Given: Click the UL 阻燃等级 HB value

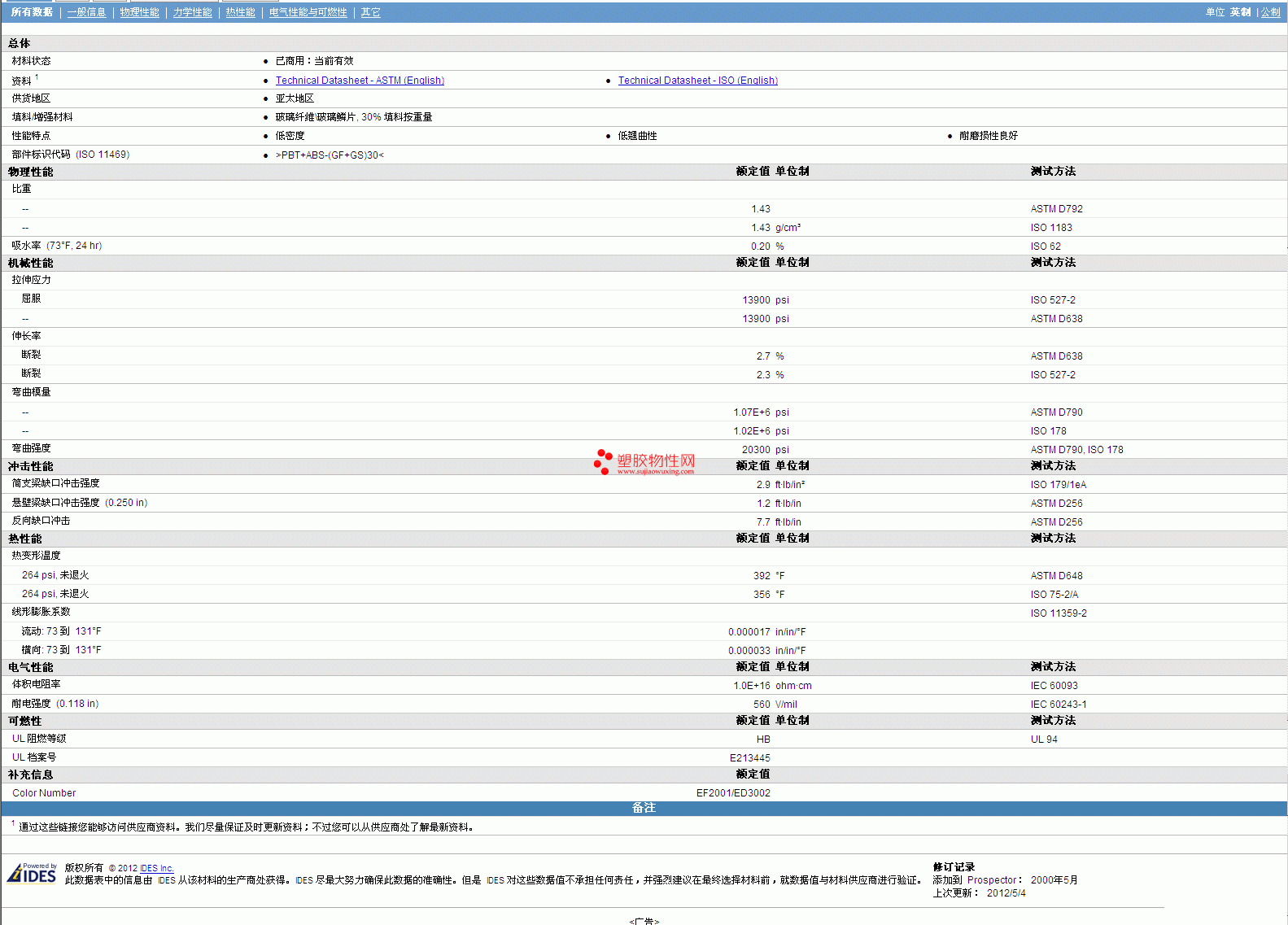Looking at the screenshot, I should [x=763, y=740].
